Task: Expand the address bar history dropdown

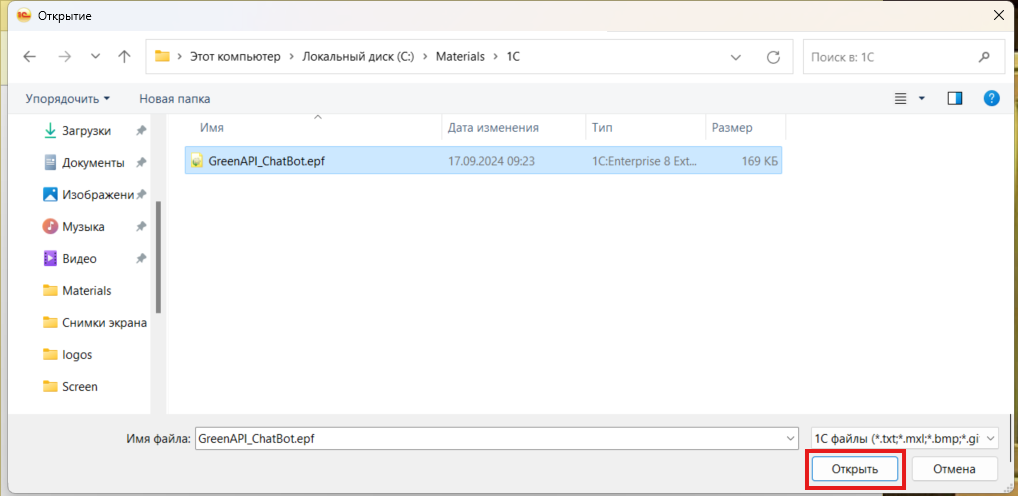Action: coord(736,57)
